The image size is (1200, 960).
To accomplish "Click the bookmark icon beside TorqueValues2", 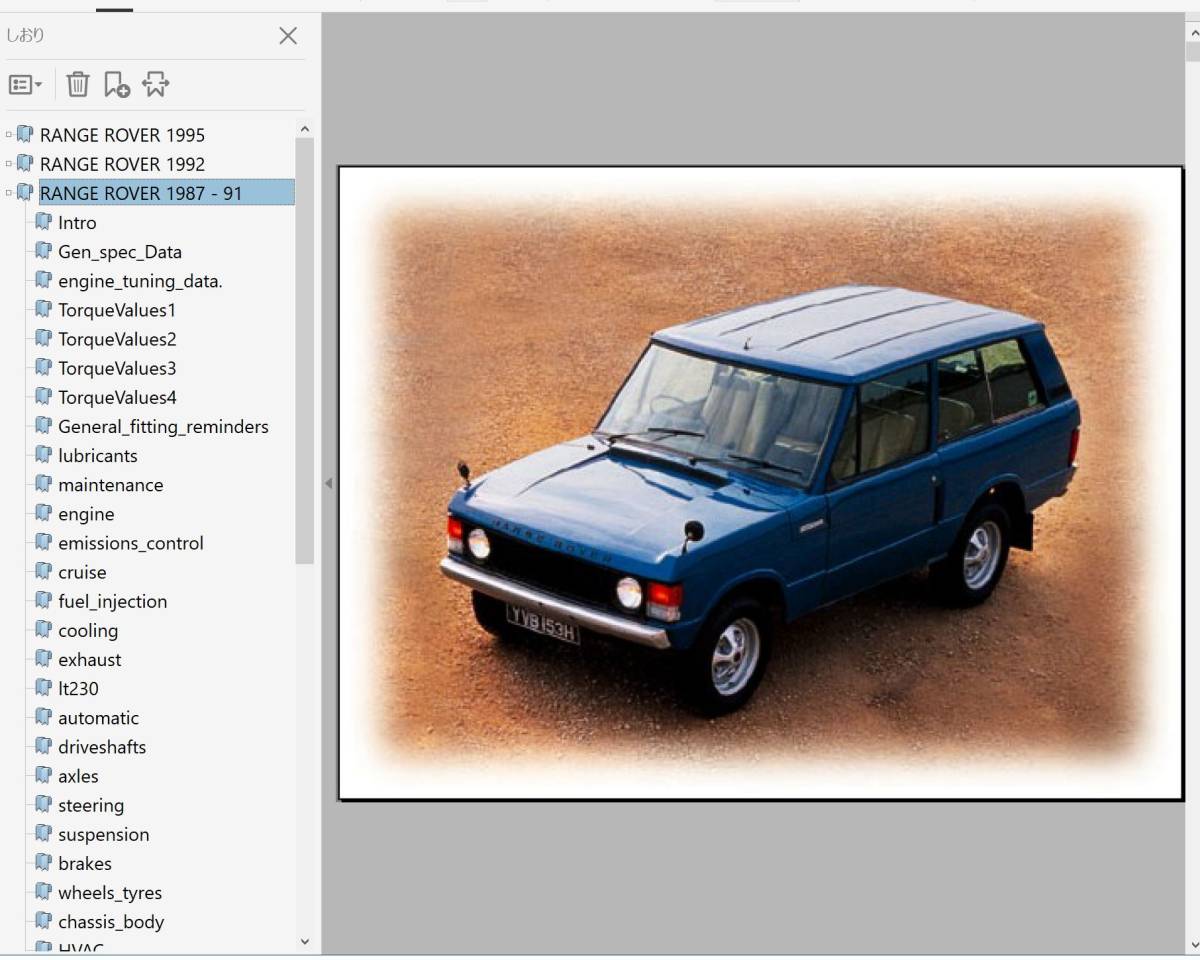I will 43,338.
